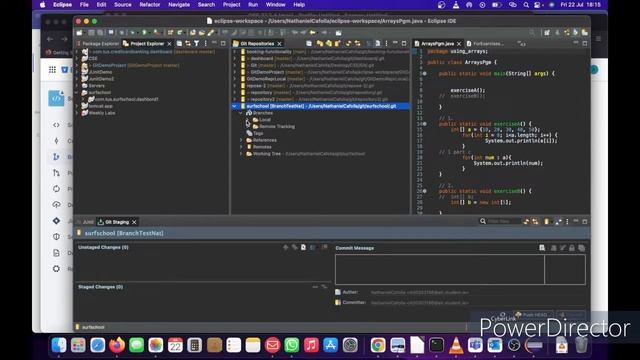640x360 pixels.
Task: Open Project Explorer view menu dots
Action: pyautogui.click(x=205, y=44)
